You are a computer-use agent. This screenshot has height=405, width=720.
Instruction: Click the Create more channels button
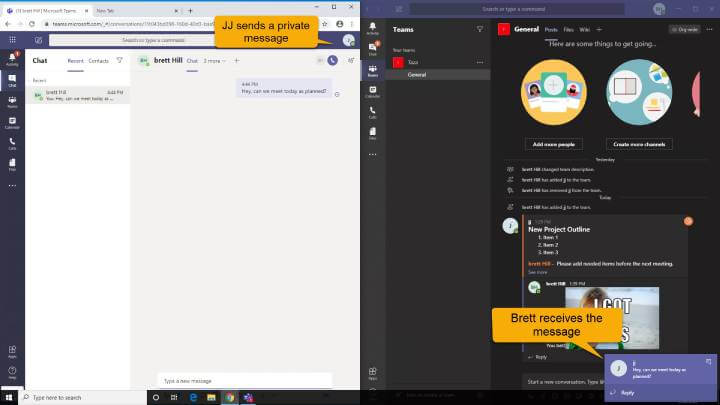(639, 144)
